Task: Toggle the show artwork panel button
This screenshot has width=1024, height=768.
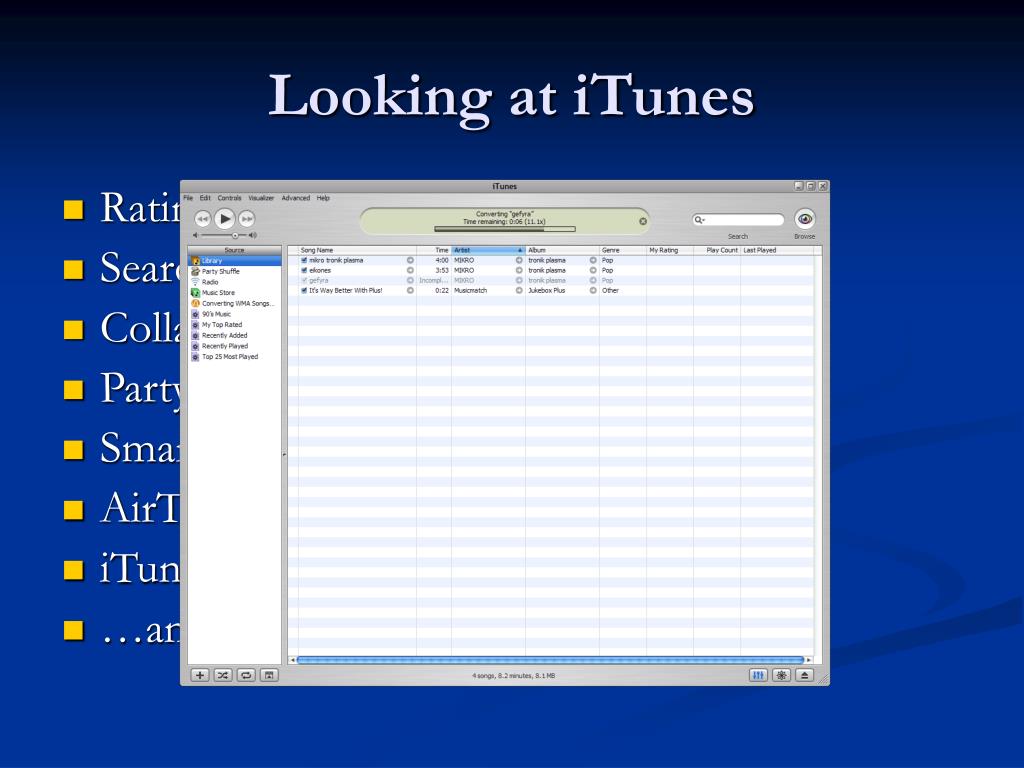Action: (269, 675)
